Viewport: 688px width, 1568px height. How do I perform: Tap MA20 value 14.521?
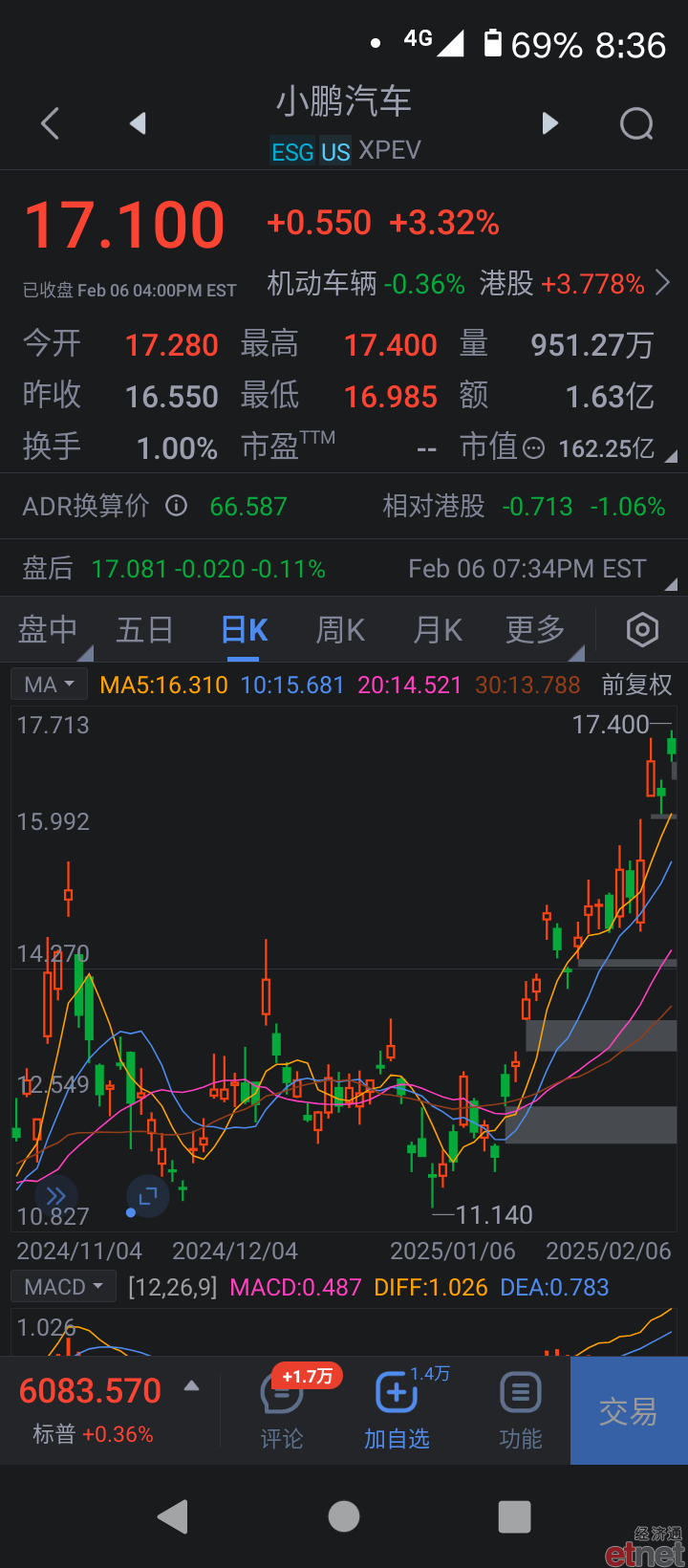coord(410,685)
